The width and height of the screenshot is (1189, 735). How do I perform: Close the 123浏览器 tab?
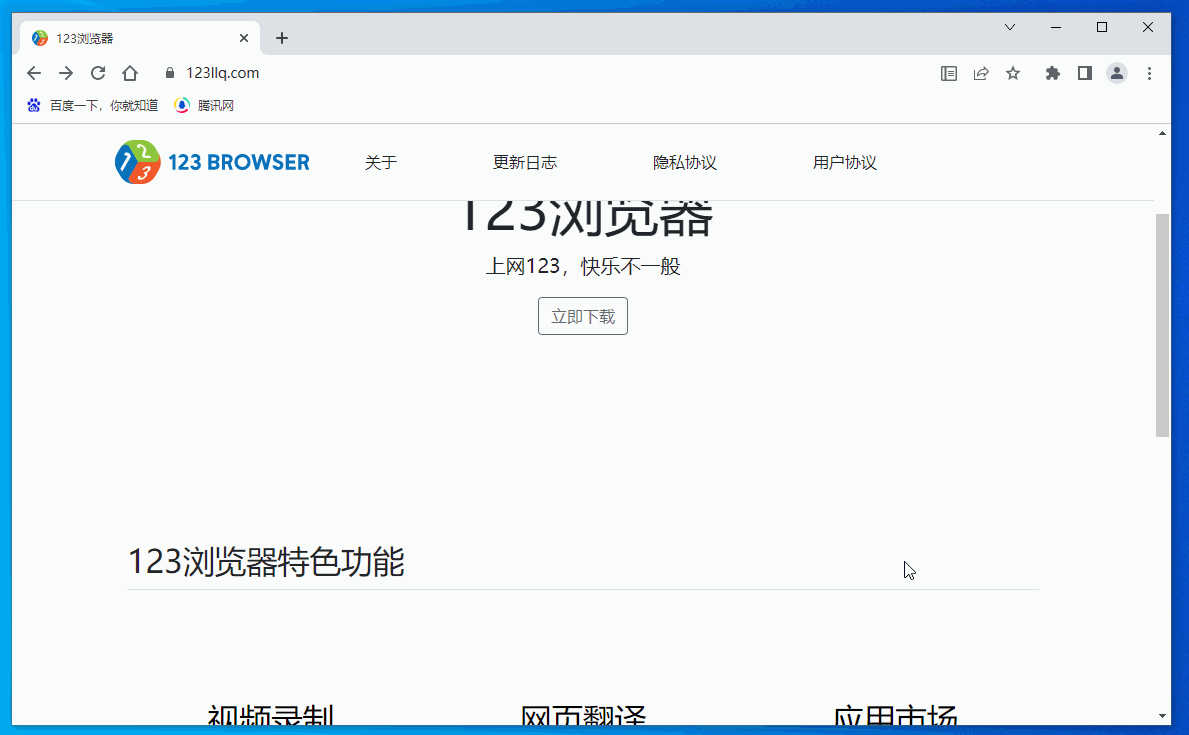coord(244,38)
